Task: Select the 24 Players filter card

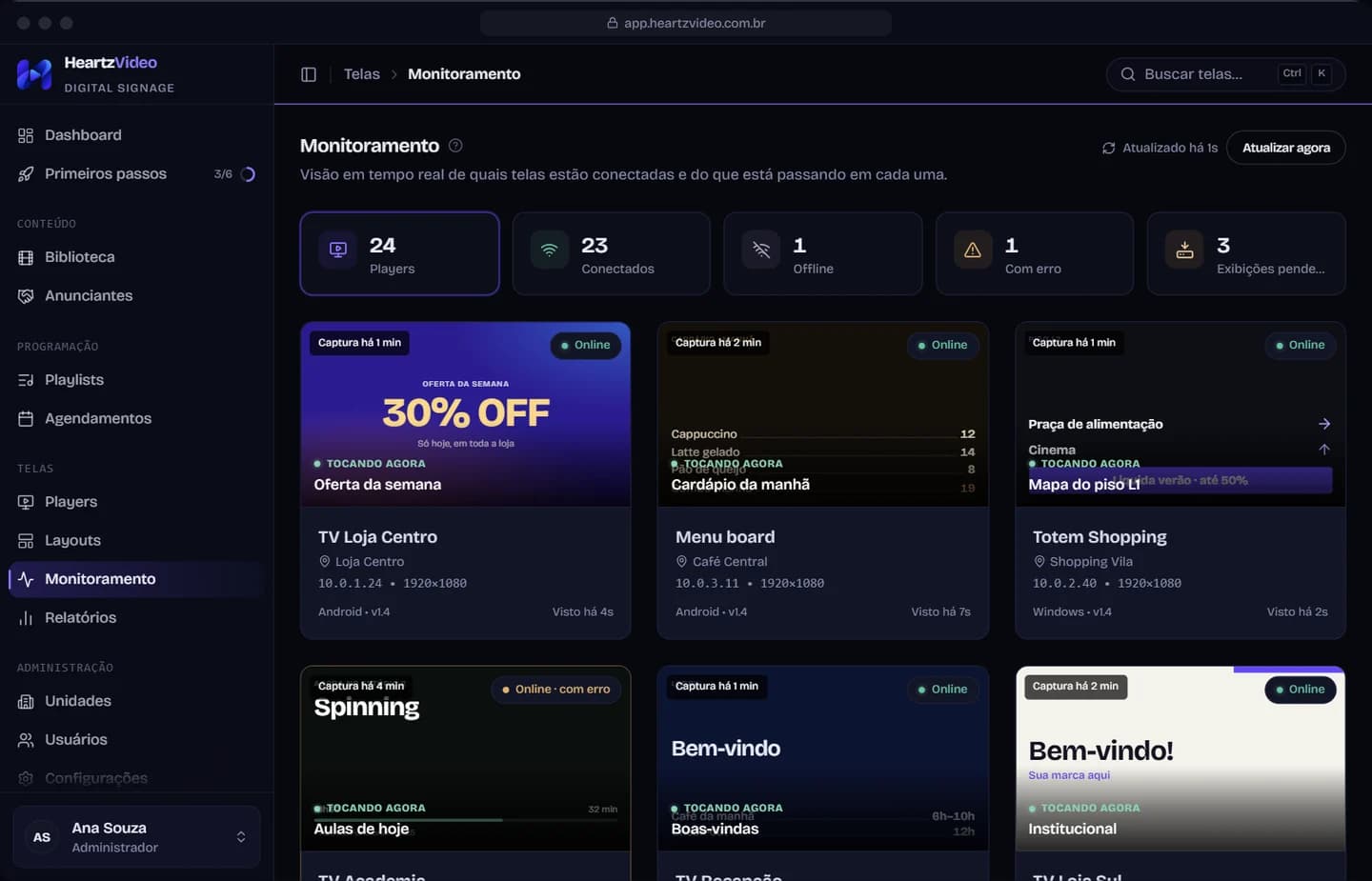Action: coord(400,253)
